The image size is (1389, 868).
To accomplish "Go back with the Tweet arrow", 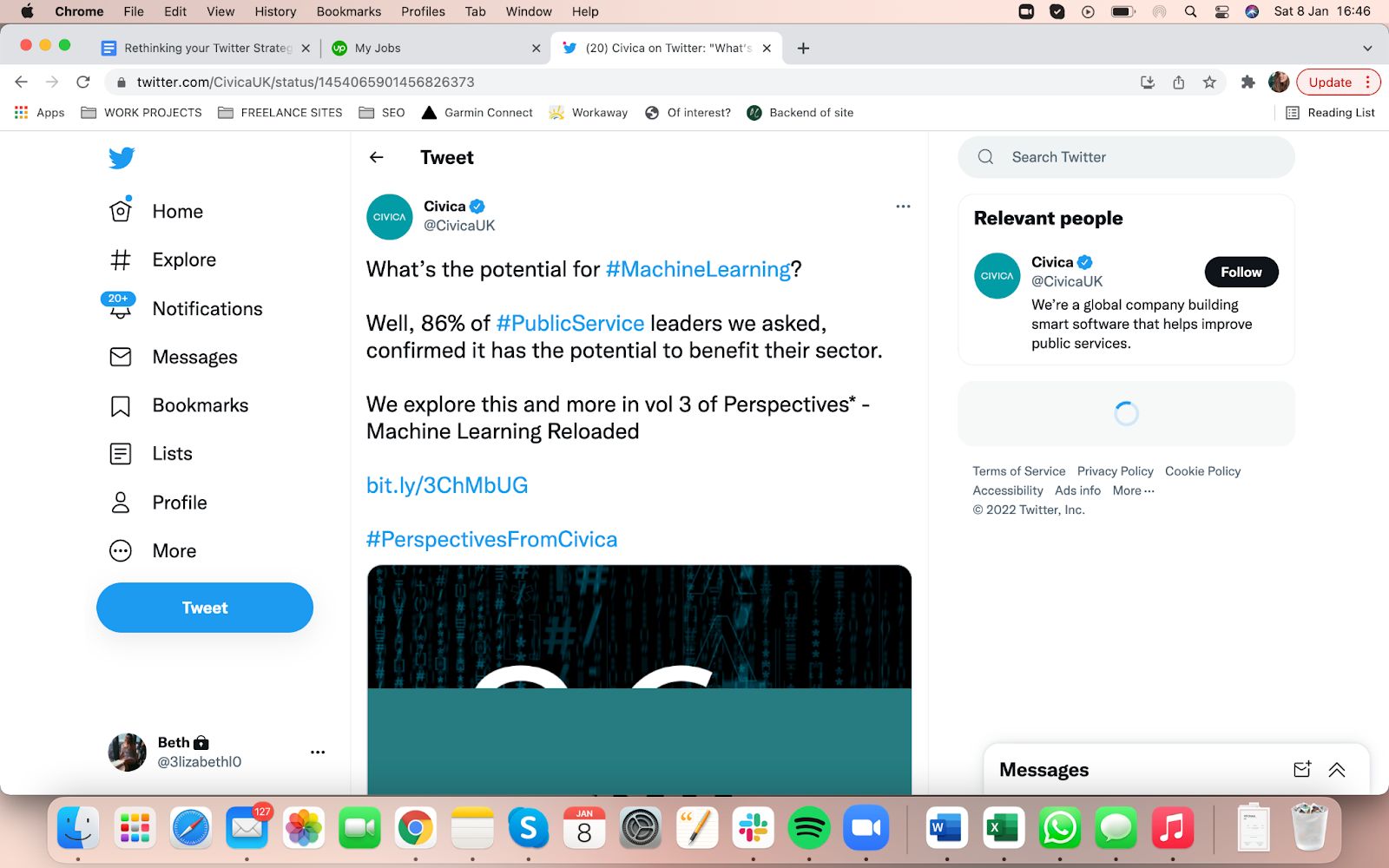I will coord(376,157).
